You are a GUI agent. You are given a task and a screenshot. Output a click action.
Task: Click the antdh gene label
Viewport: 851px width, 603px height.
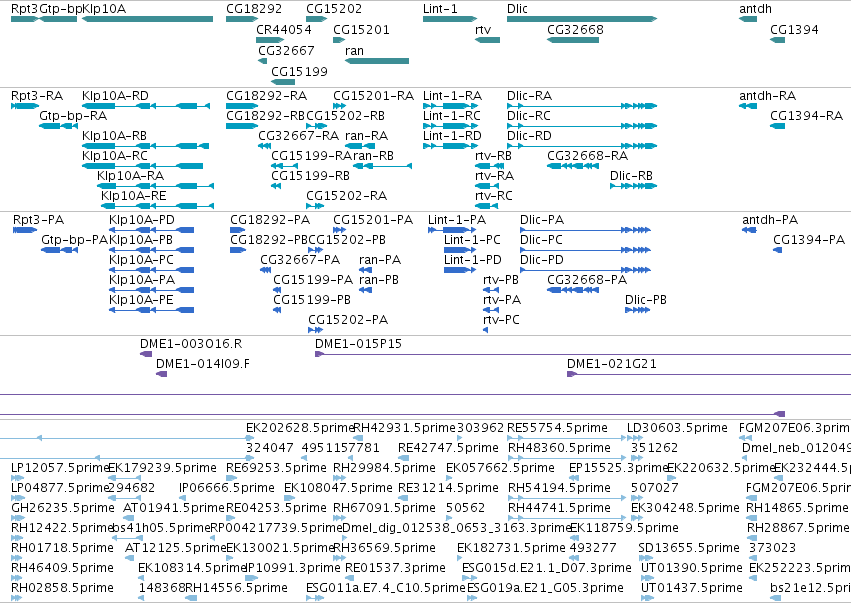pyautogui.click(x=755, y=9)
